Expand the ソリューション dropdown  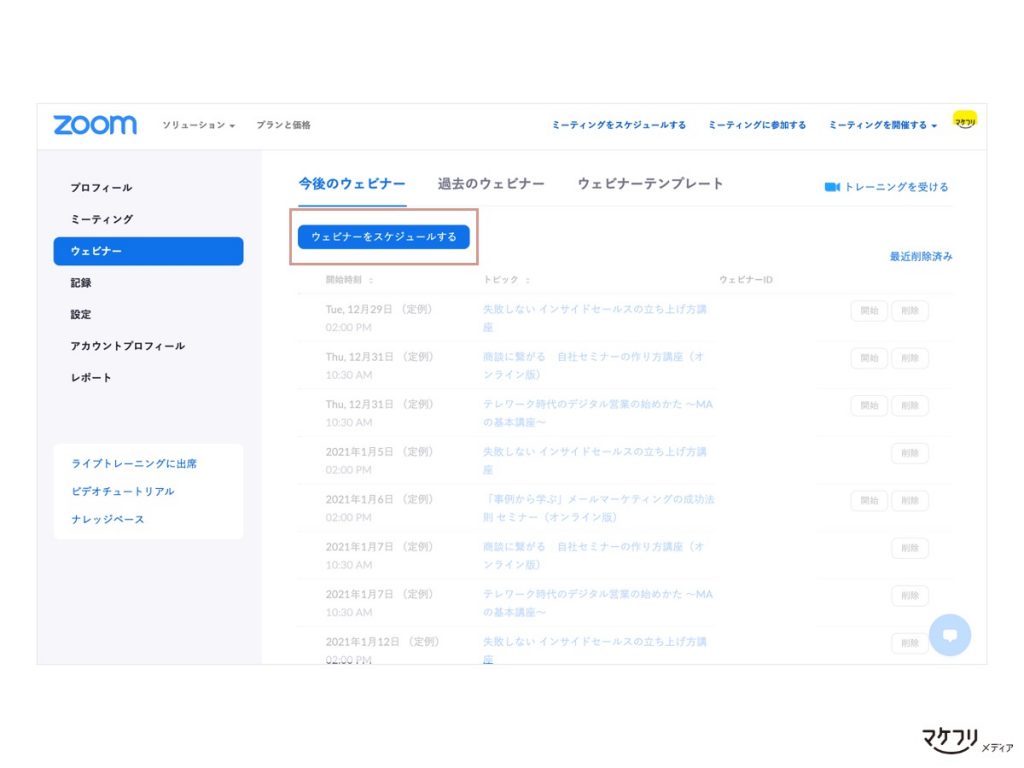click(198, 125)
